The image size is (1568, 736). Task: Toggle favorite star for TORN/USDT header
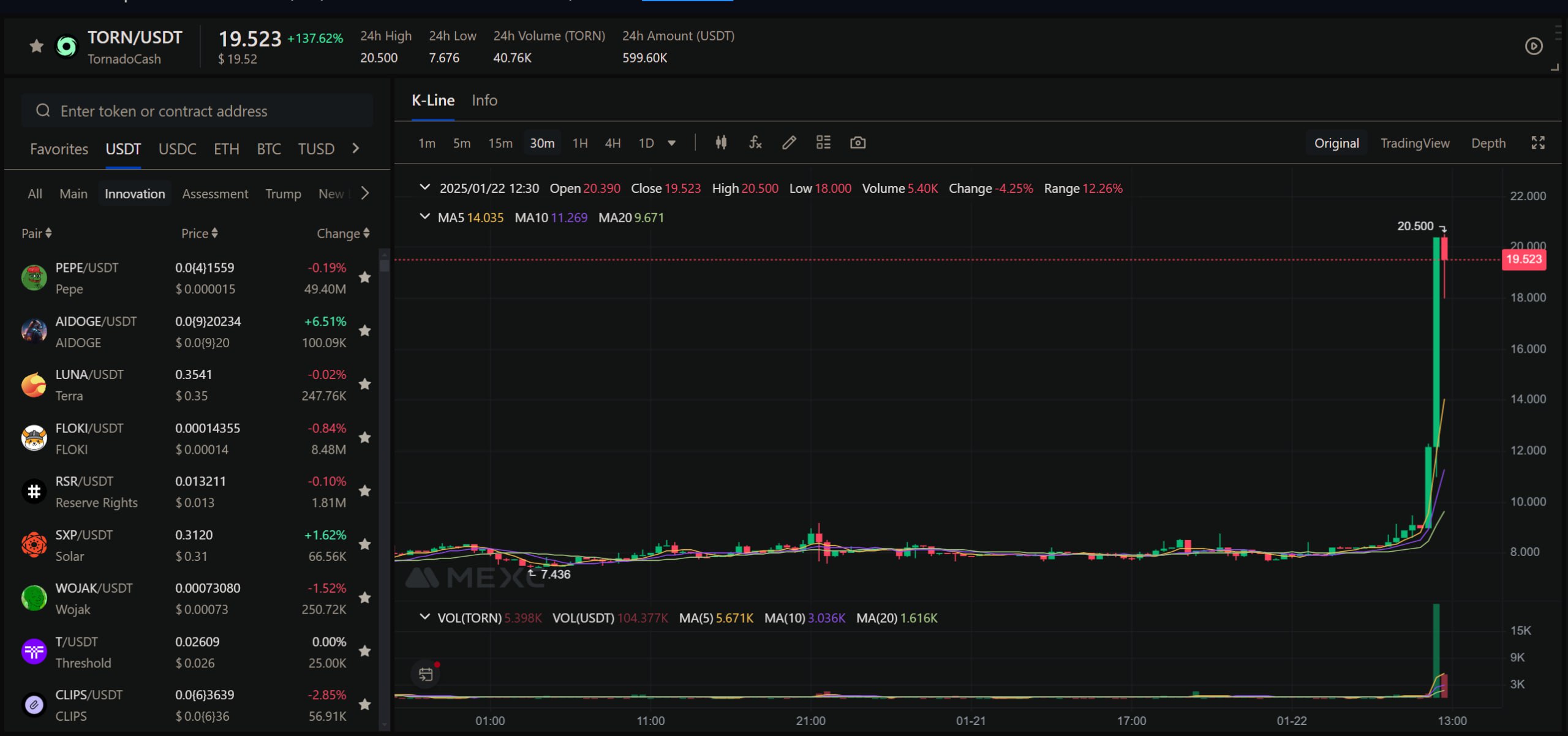pyautogui.click(x=37, y=46)
